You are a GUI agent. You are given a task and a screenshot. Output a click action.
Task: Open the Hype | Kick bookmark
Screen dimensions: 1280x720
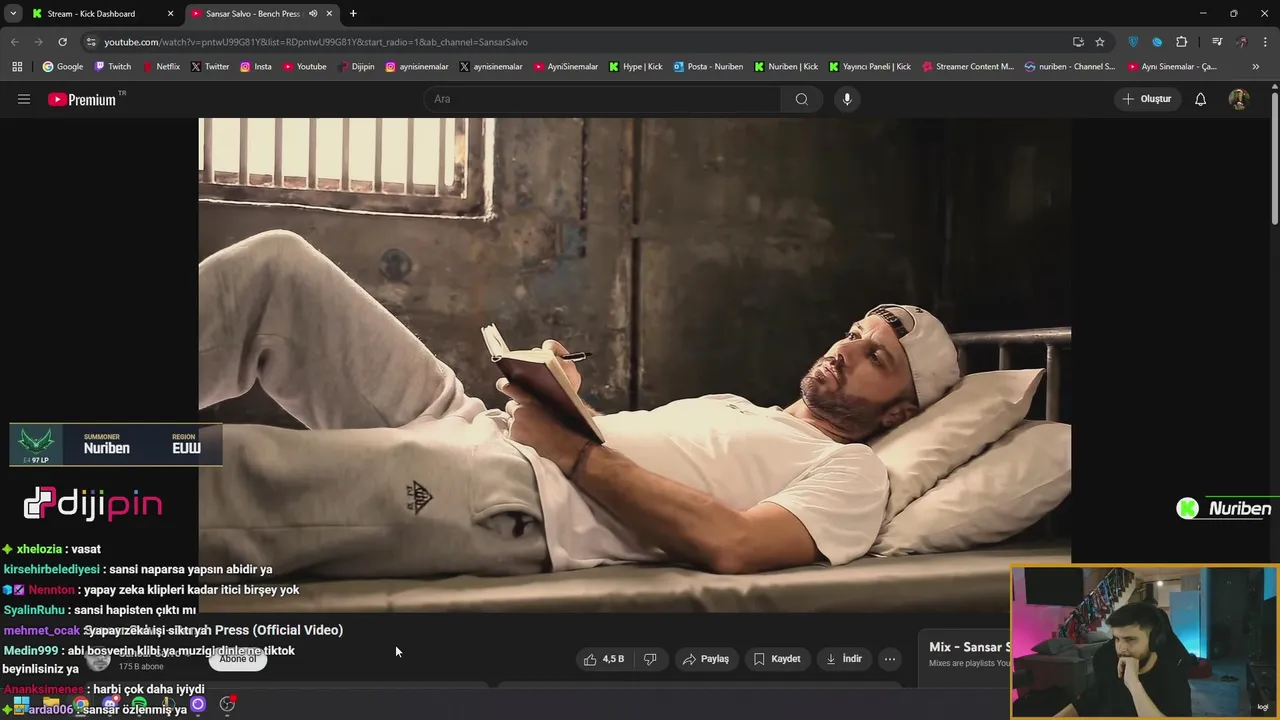click(x=636, y=67)
